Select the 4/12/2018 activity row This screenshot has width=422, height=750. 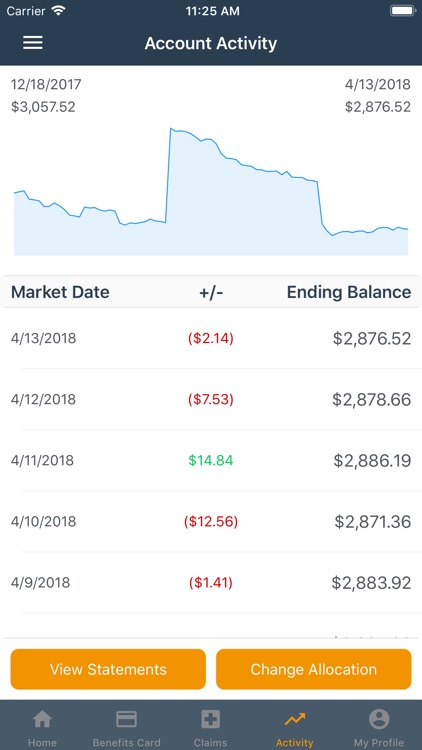tap(211, 399)
